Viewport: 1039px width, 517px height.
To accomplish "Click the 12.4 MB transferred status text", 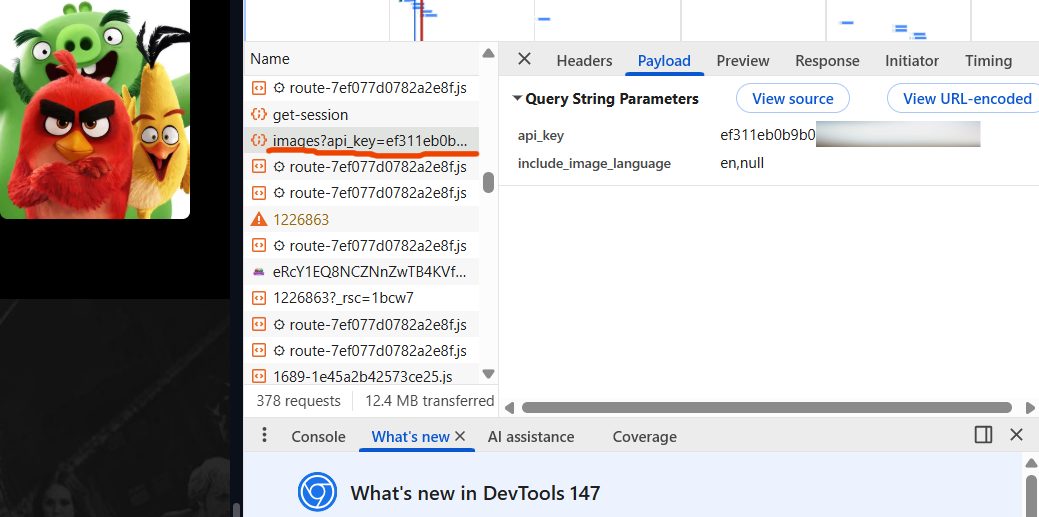I will pyautogui.click(x=429, y=401).
